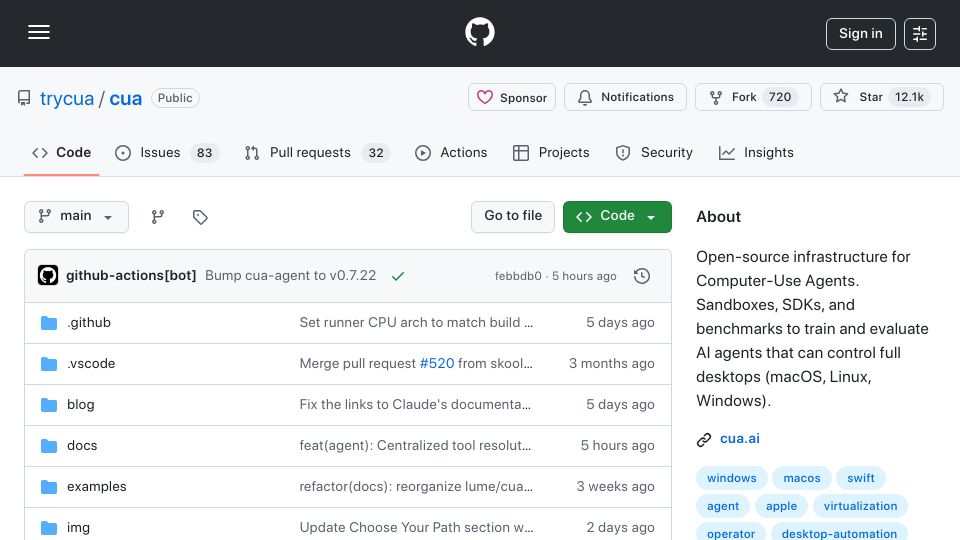
Task: Open 'feat(agent): Centralized tool resolut...' commit
Action: pos(415,446)
